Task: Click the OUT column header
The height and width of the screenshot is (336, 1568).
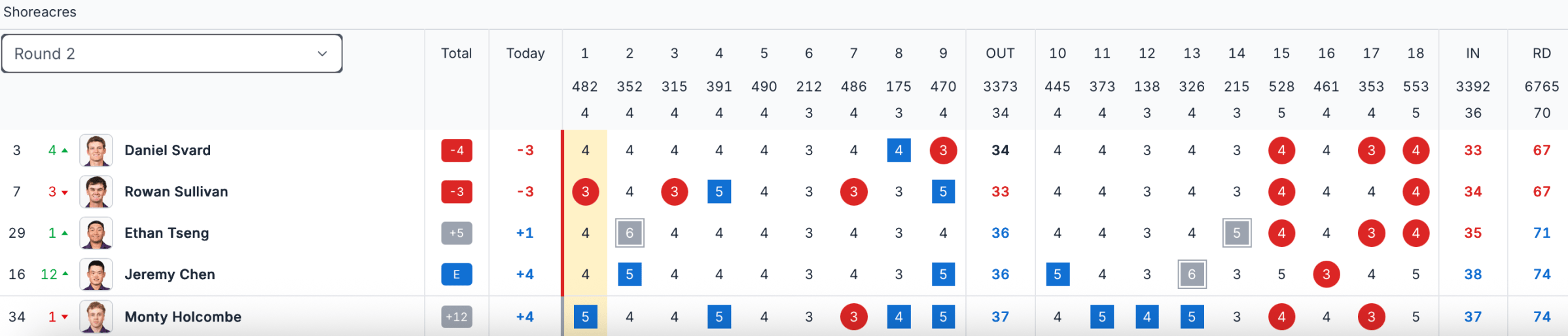Action: click(x=1000, y=54)
